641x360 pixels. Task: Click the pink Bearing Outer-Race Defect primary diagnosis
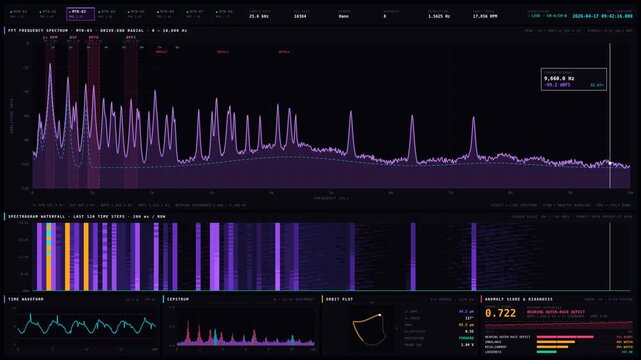[x=556, y=312]
